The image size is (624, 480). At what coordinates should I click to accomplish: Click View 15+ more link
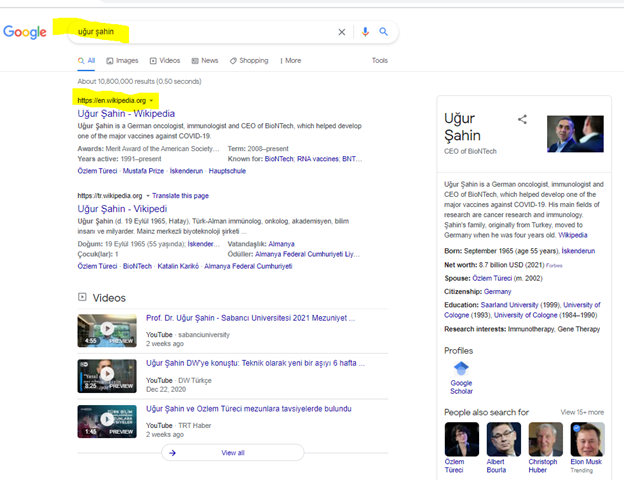[x=582, y=412]
